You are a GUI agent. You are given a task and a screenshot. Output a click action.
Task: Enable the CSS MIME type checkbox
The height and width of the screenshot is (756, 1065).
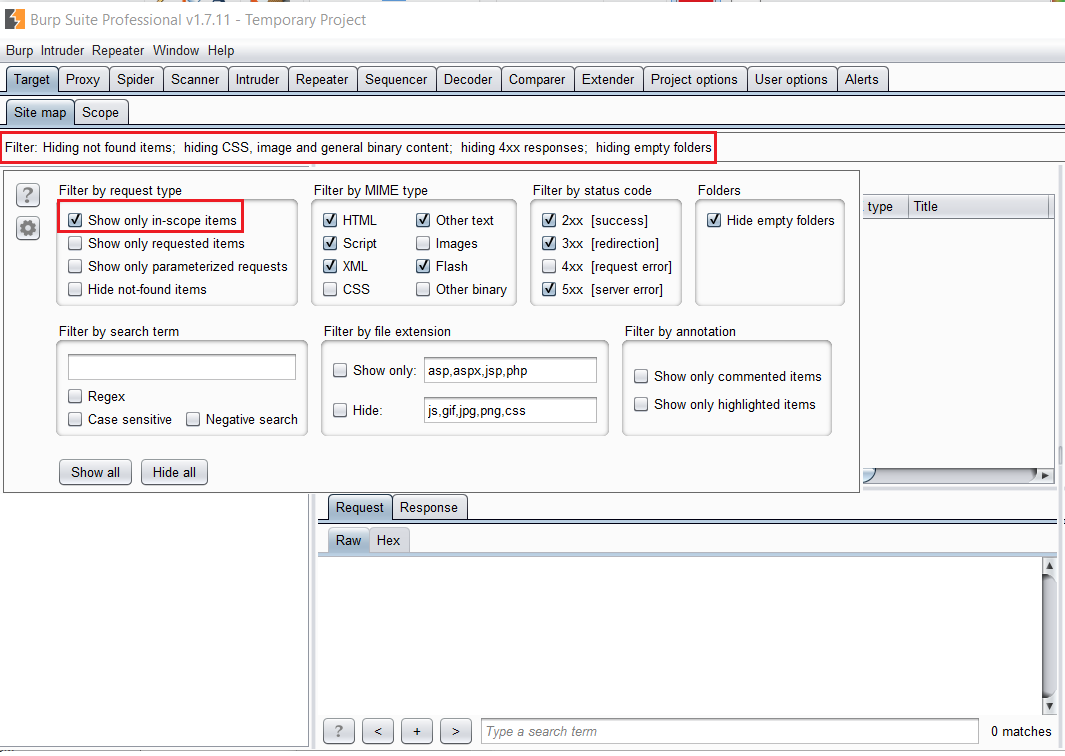click(330, 289)
